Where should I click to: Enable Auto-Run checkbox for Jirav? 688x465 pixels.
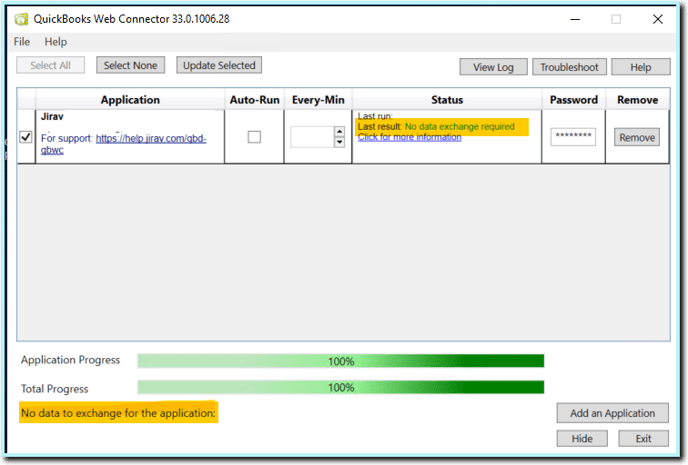(x=254, y=137)
